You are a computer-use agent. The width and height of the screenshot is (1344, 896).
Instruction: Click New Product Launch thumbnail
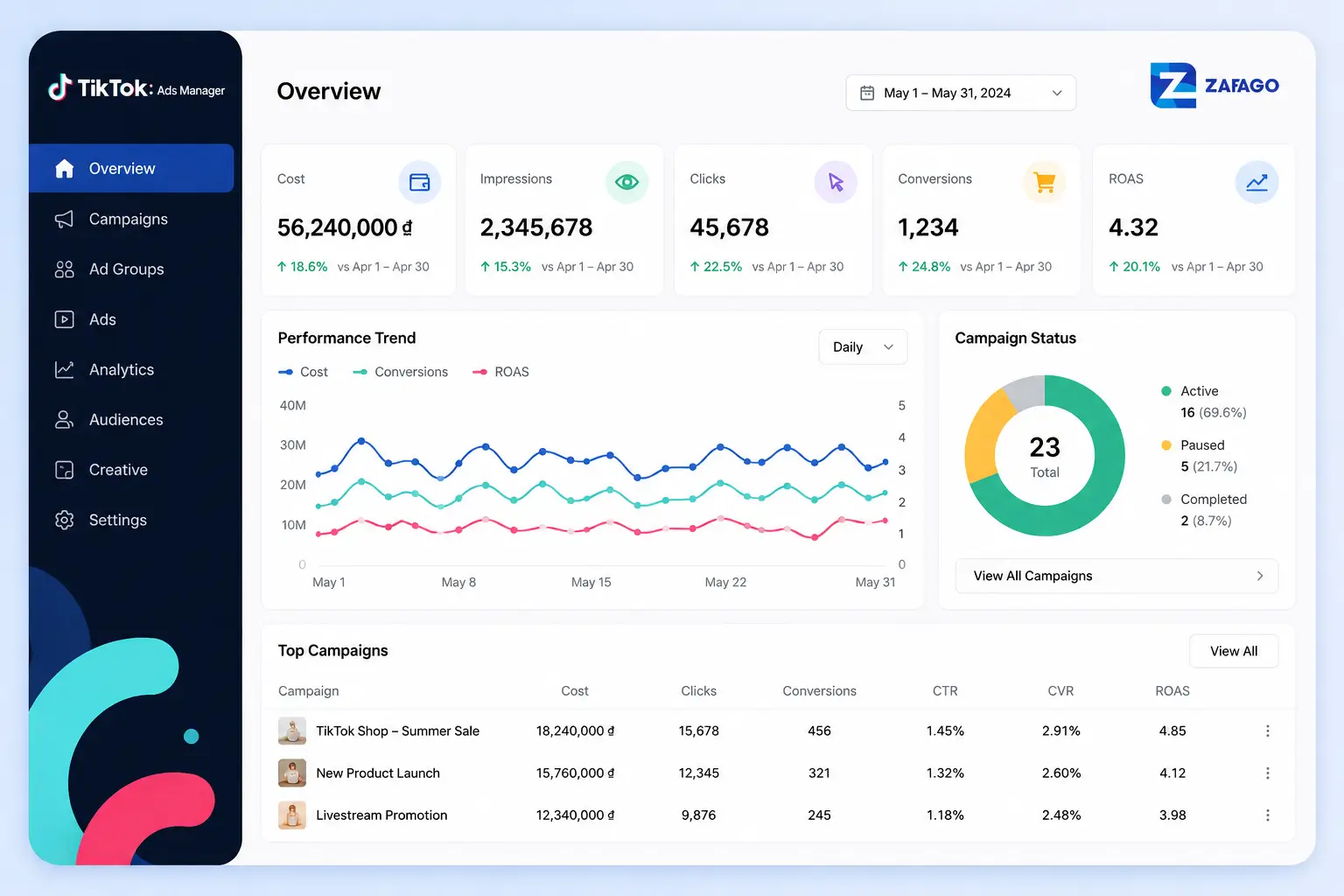pyautogui.click(x=292, y=773)
